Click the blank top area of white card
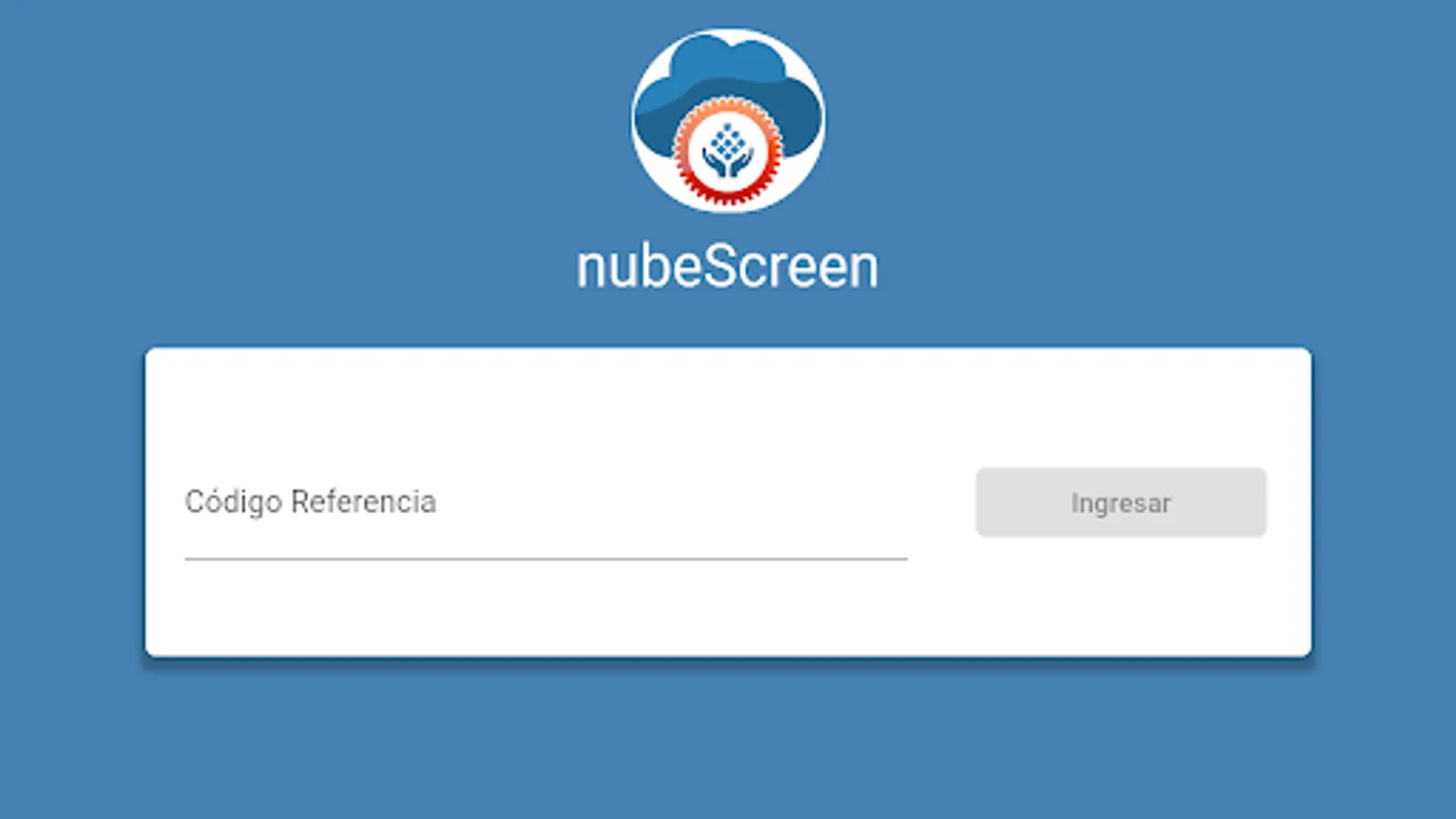This screenshot has height=819, width=1456. pyautogui.click(x=728, y=400)
